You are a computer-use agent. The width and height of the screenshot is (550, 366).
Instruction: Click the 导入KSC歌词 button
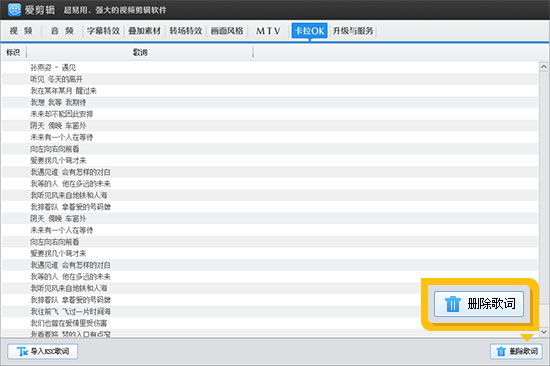point(43,351)
